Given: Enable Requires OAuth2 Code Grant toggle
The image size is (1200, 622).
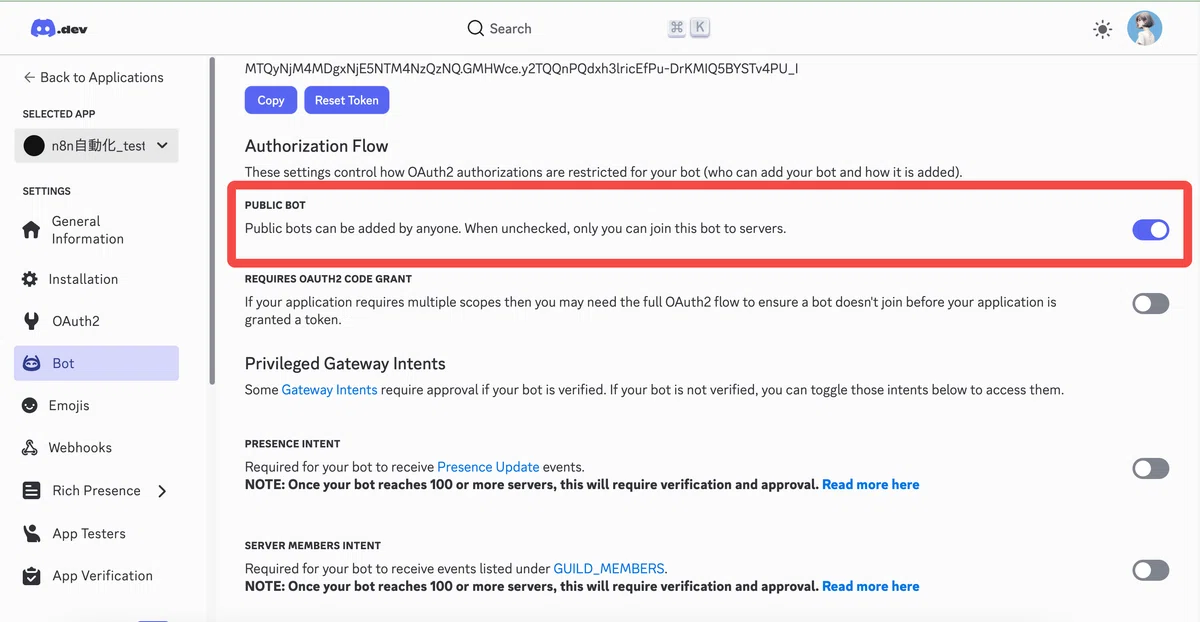Looking at the screenshot, I should pyautogui.click(x=1150, y=303).
